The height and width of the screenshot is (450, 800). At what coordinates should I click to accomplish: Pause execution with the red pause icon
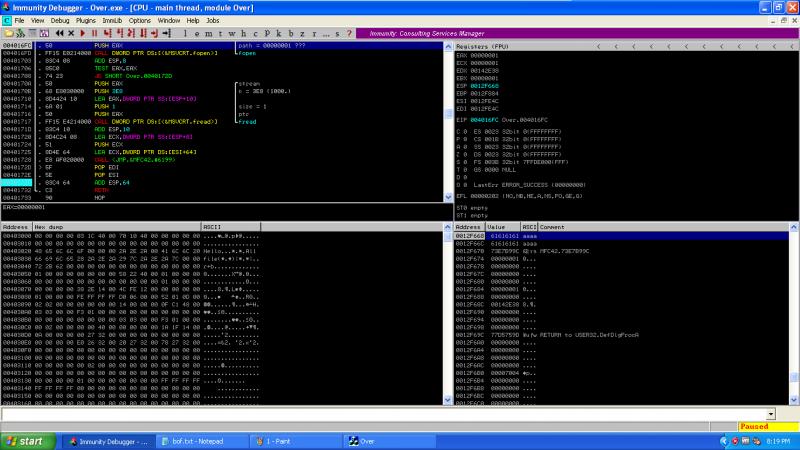[94, 33]
